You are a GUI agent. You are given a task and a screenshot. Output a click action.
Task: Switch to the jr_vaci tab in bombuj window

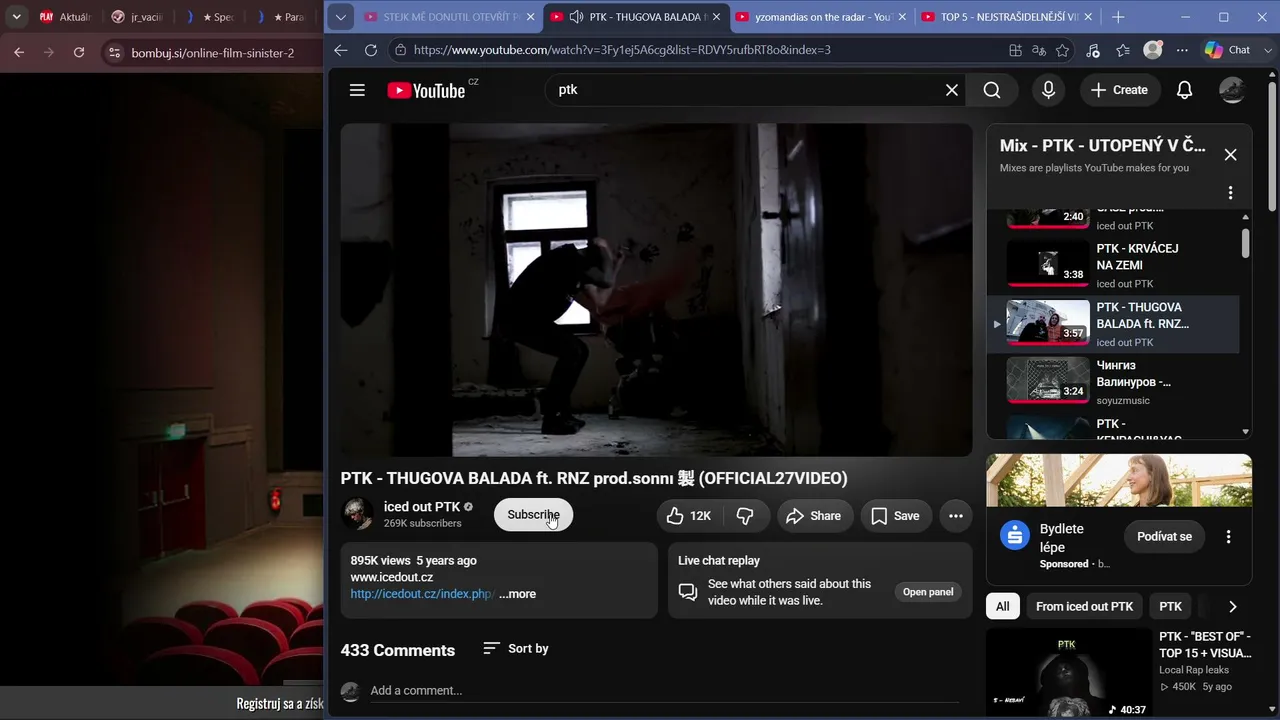click(139, 17)
